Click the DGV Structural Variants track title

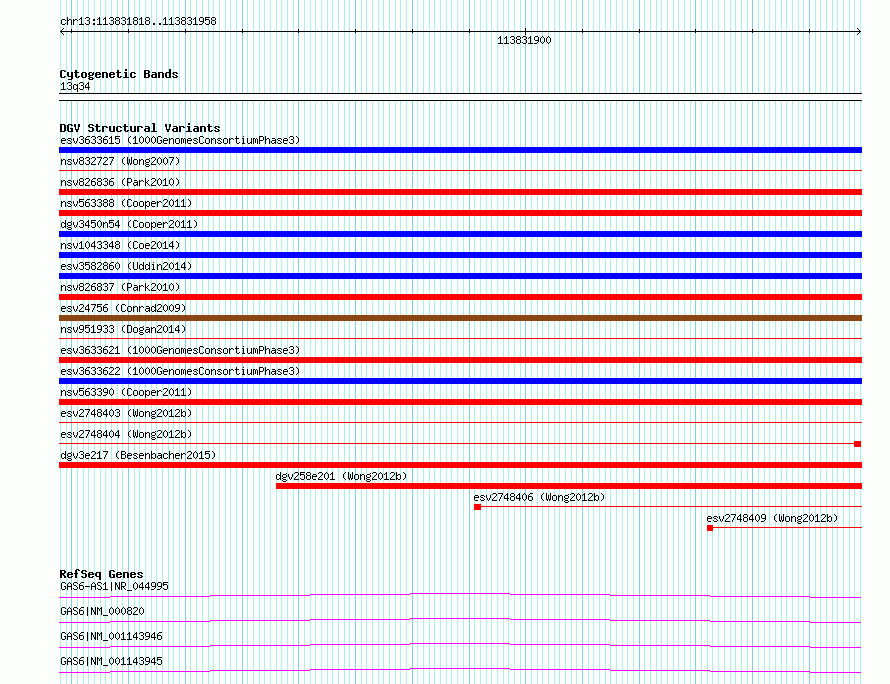(140, 128)
